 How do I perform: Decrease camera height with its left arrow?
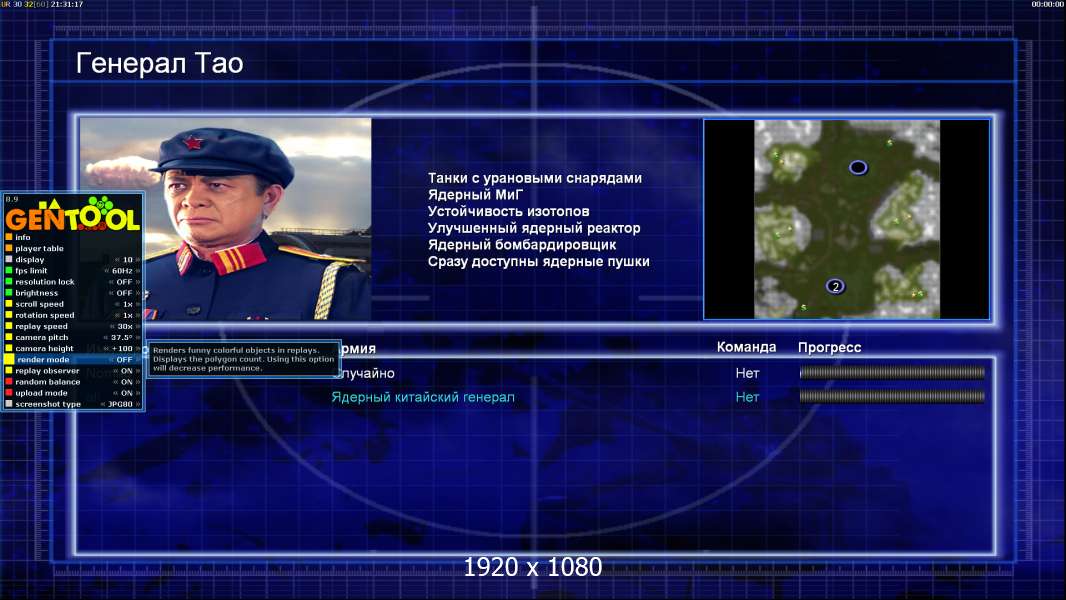click(106, 349)
